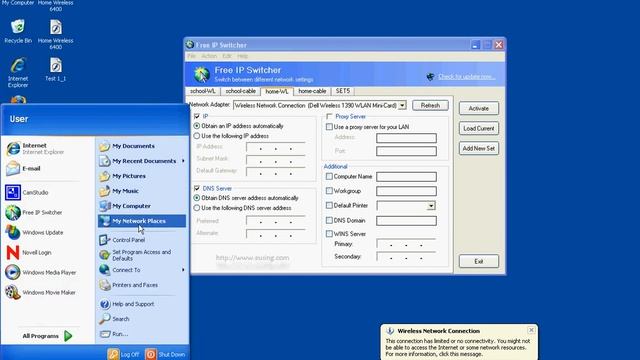The image size is (640, 360).
Task: Expand All Programs menu
Action: click(x=47, y=336)
